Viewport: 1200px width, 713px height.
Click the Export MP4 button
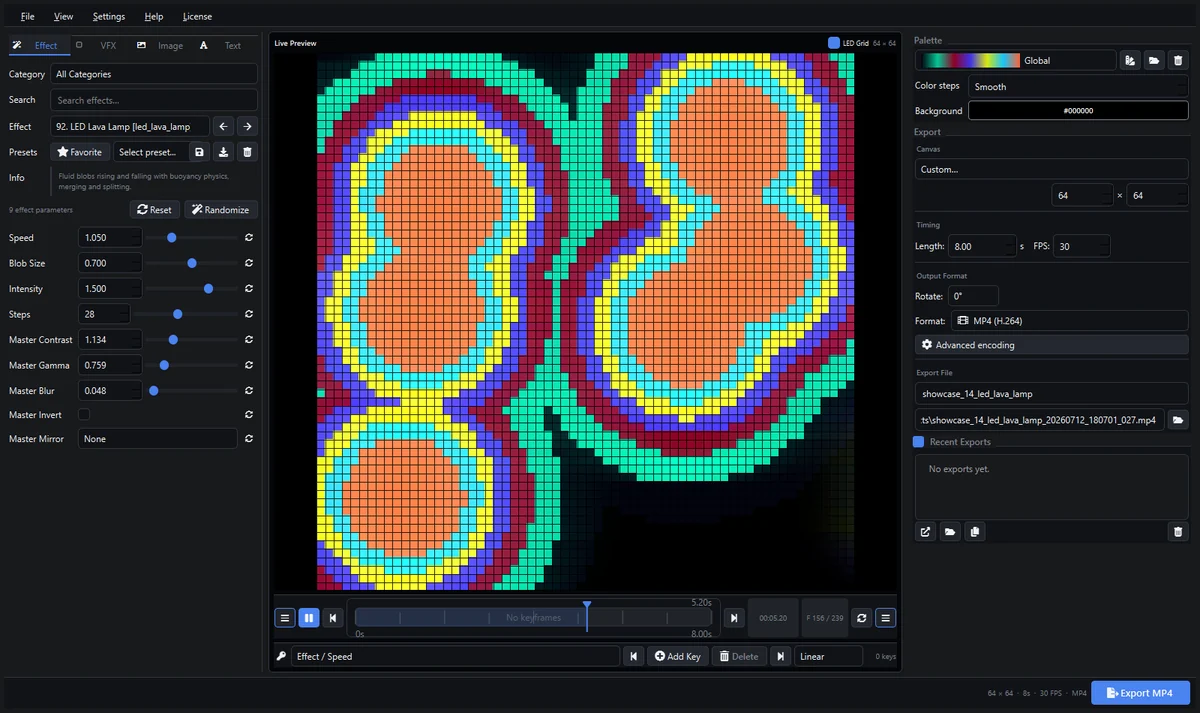click(x=1140, y=693)
